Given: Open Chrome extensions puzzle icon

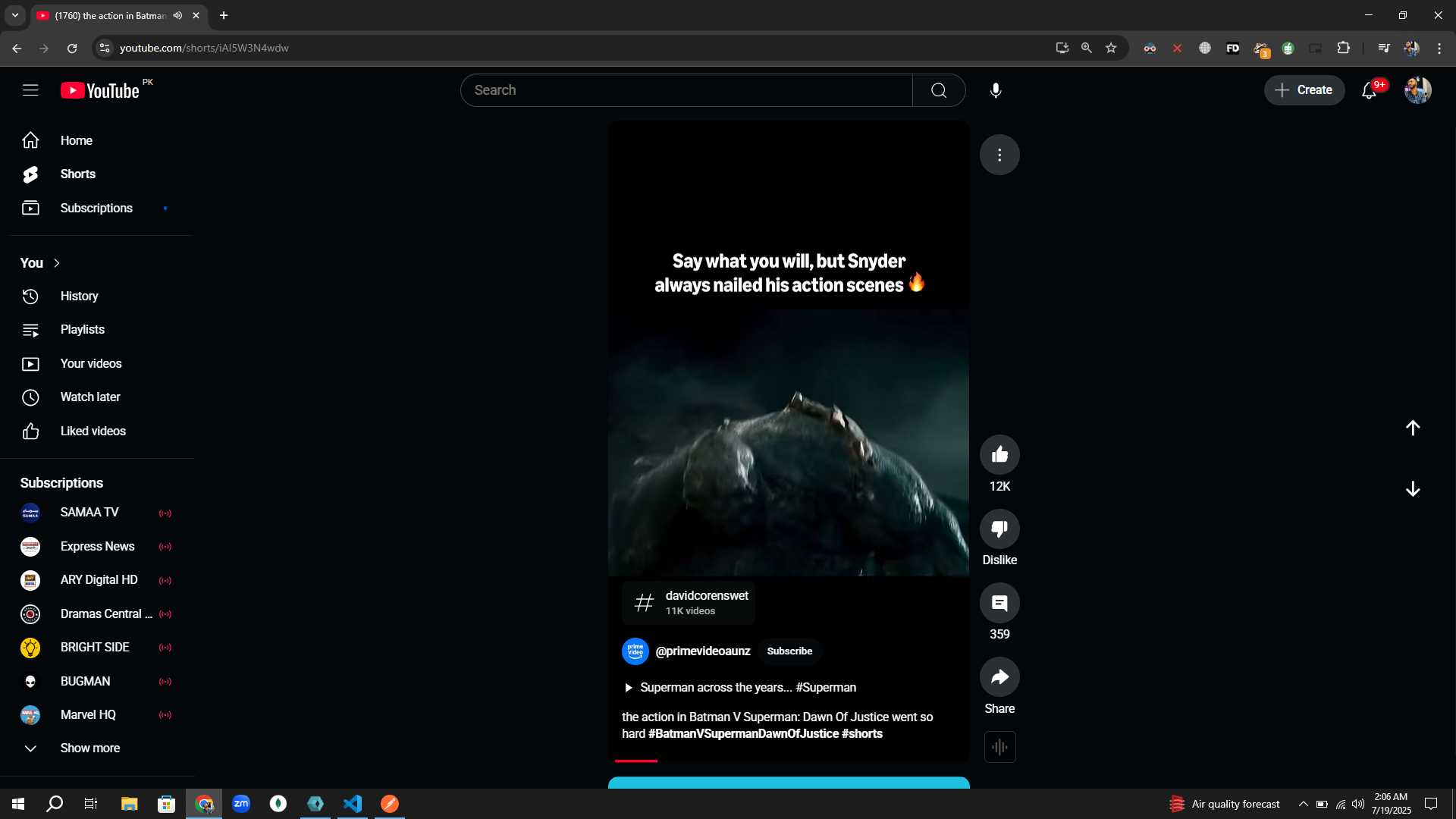Looking at the screenshot, I should pyautogui.click(x=1343, y=48).
